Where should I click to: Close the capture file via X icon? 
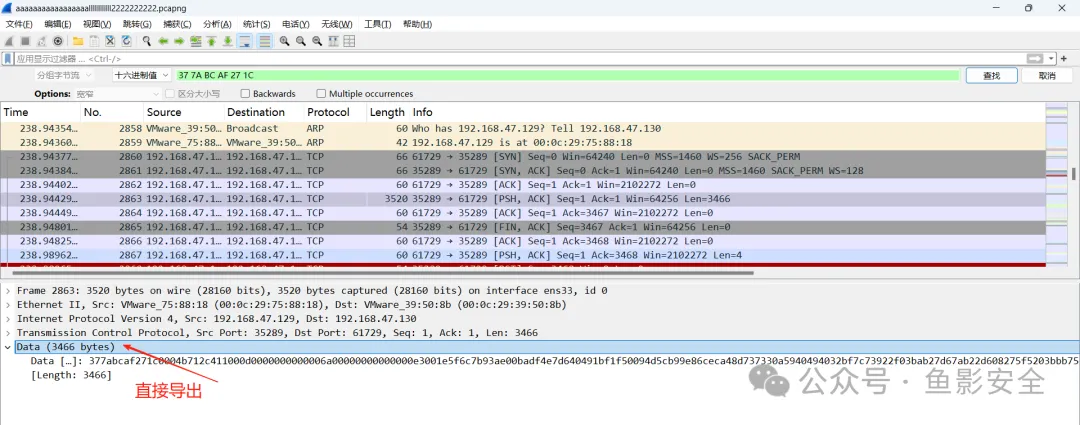click(110, 41)
